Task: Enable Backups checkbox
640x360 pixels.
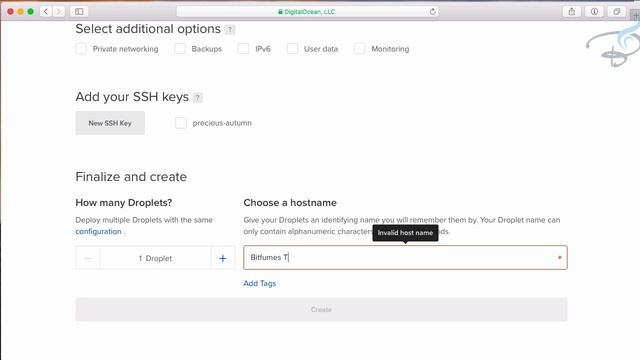Action: [180, 49]
